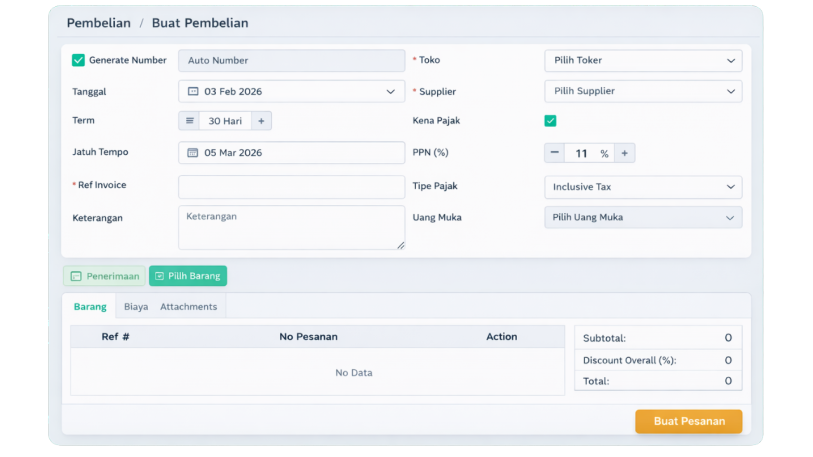This screenshot has height=457, width=813.
Task: Uncheck the Generate Number checkbox
Action: click(79, 60)
